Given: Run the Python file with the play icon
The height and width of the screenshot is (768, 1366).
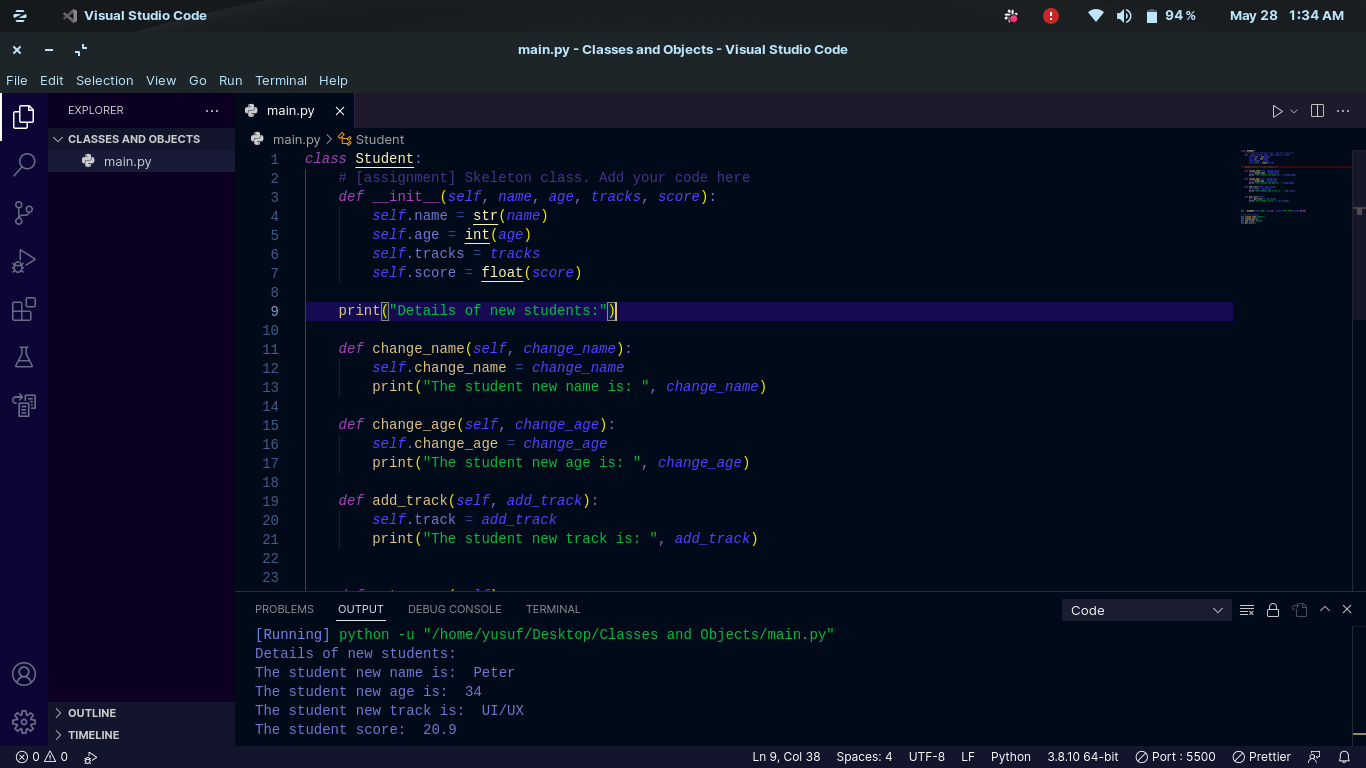Looking at the screenshot, I should pyautogui.click(x=1277, y=110).
